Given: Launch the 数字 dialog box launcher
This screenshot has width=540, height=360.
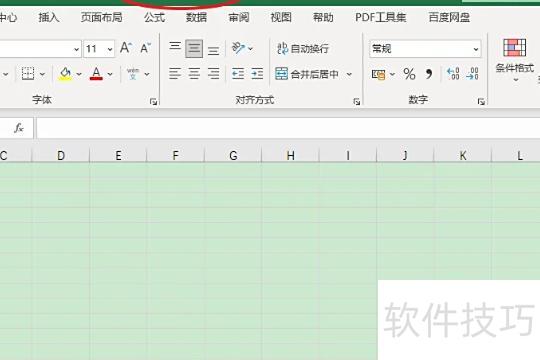Looking at the screenshot, I should tap(481, 101).
